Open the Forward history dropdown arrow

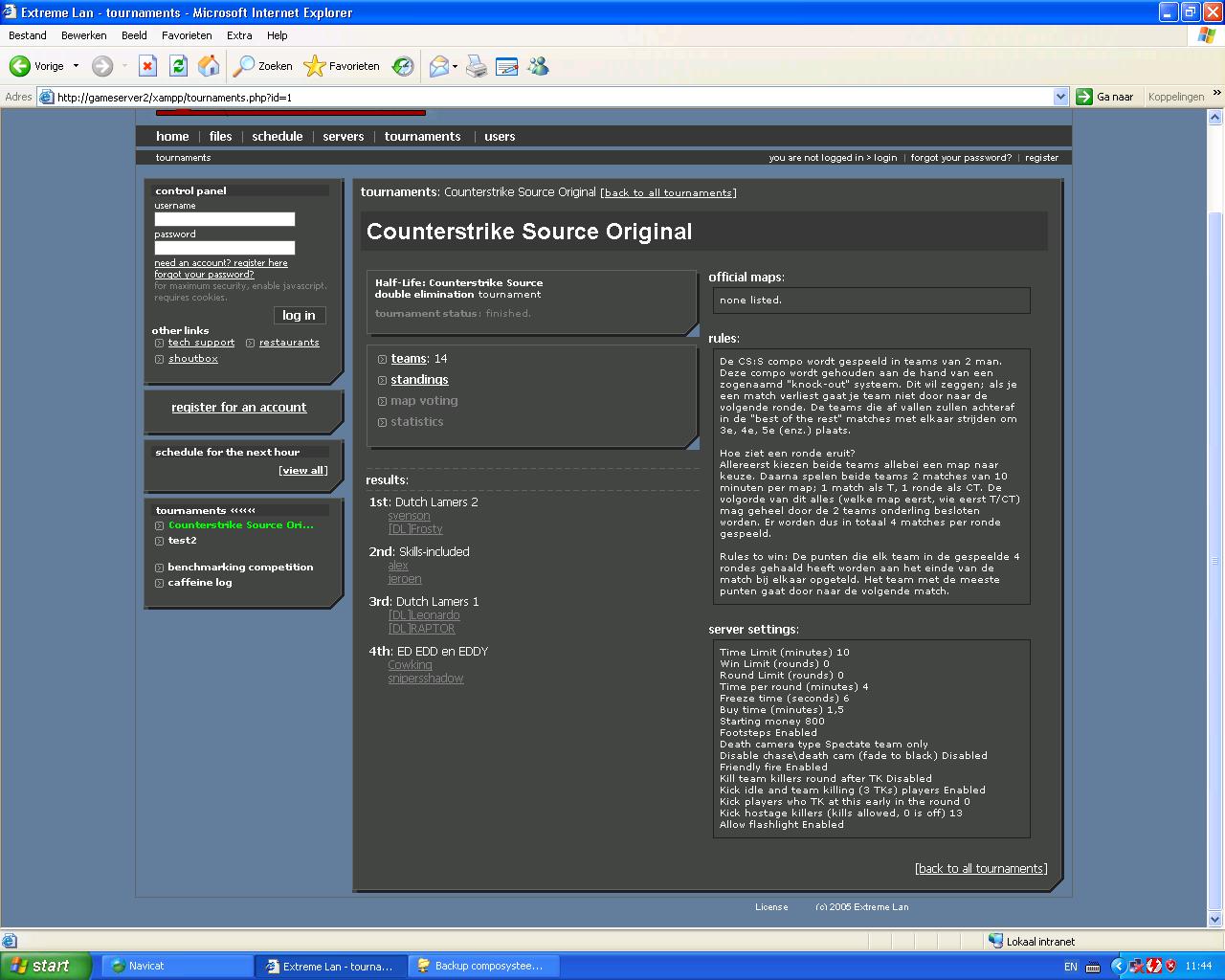click(x=124, y=66)
